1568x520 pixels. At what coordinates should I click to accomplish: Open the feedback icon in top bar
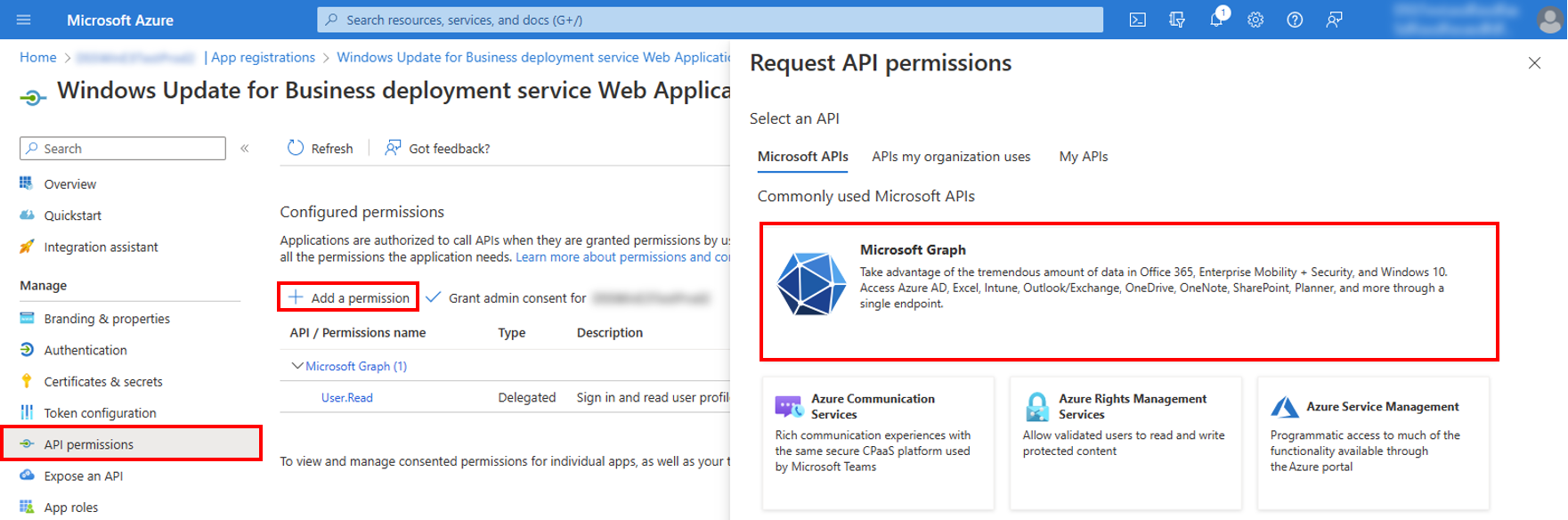click(x=1334, y=20)
